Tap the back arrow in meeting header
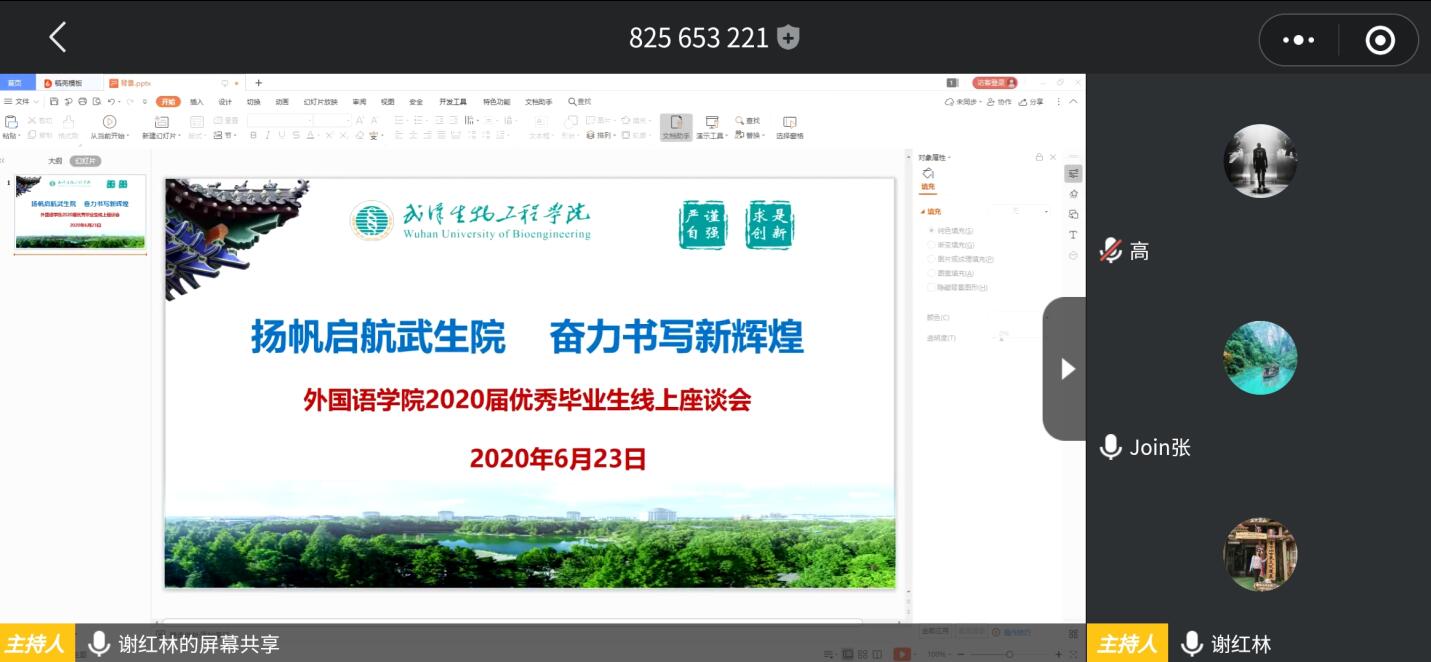 tap(57, 38)
